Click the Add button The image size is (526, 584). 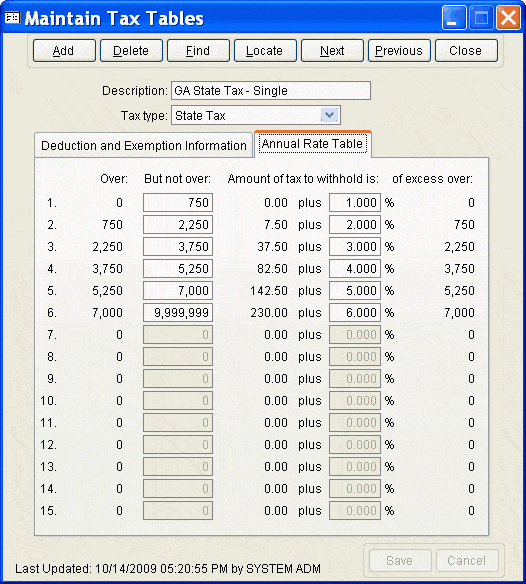(x=64, y=51)
